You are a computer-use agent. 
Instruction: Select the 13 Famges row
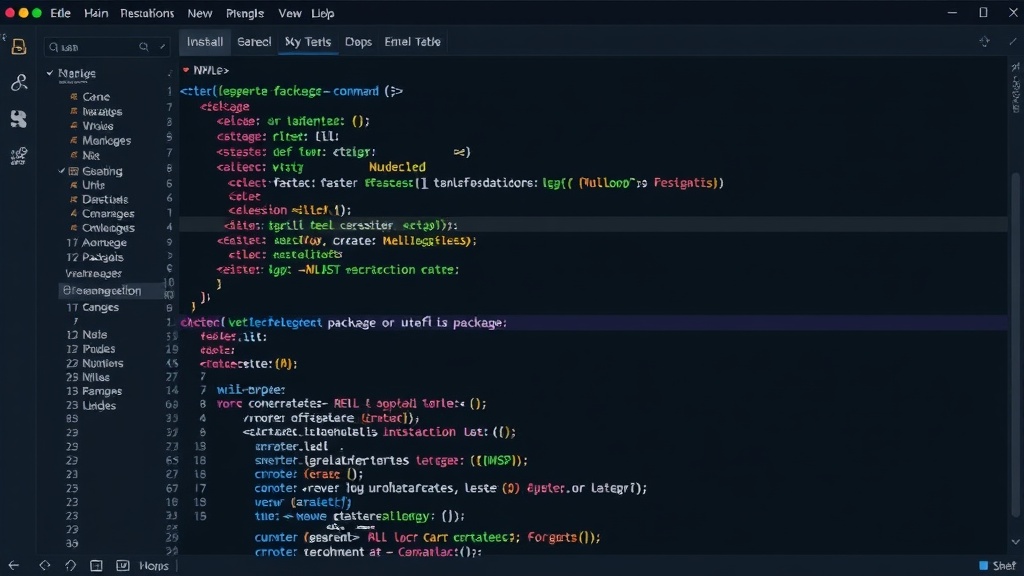pyautogui.click(x=93, y=391)
